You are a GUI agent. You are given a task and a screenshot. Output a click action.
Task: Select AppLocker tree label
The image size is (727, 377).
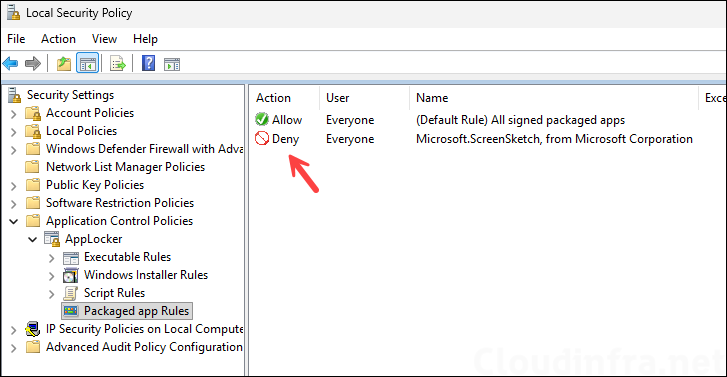pos(94,239)
